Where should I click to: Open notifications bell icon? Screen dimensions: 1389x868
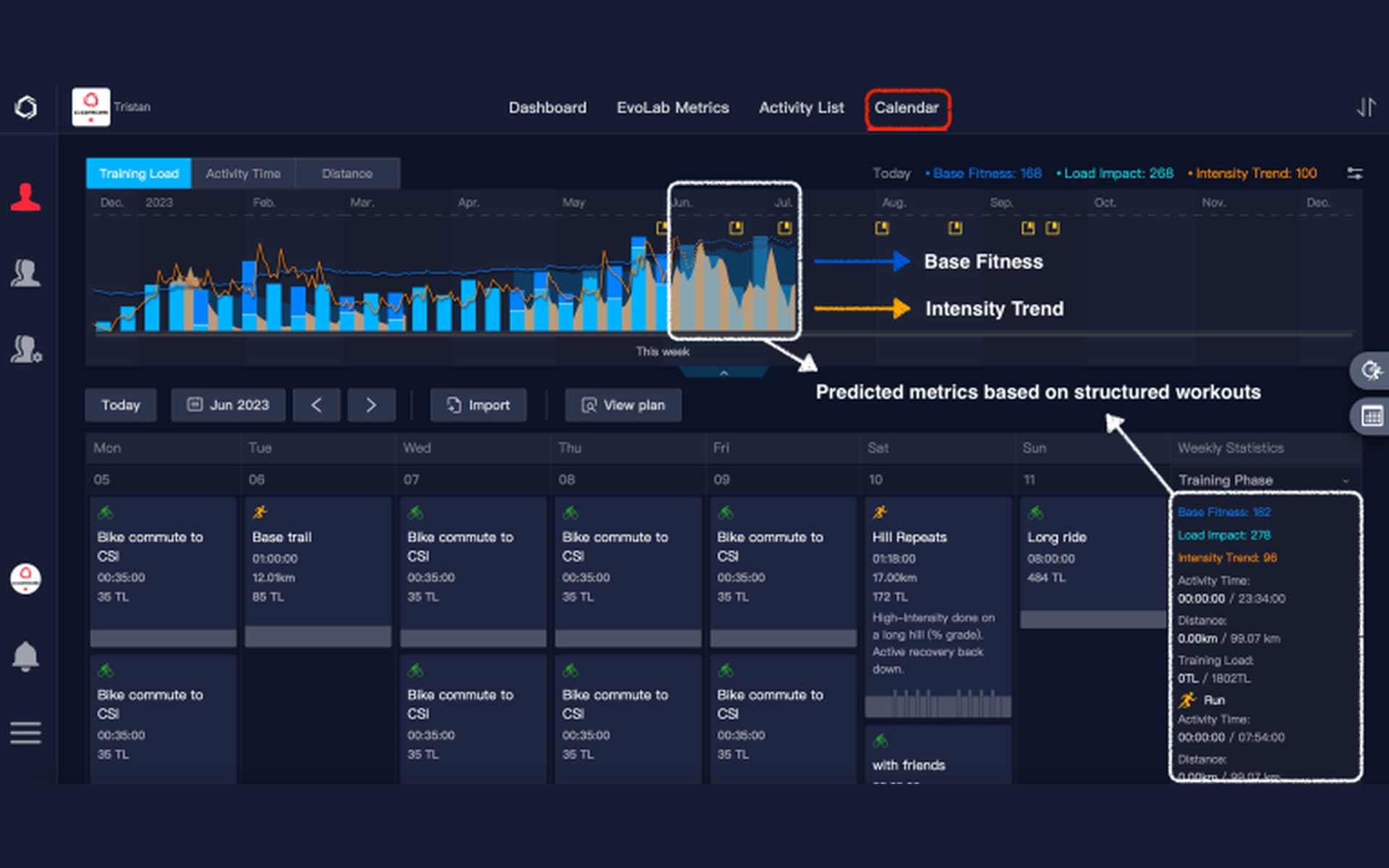coord(25,657)
